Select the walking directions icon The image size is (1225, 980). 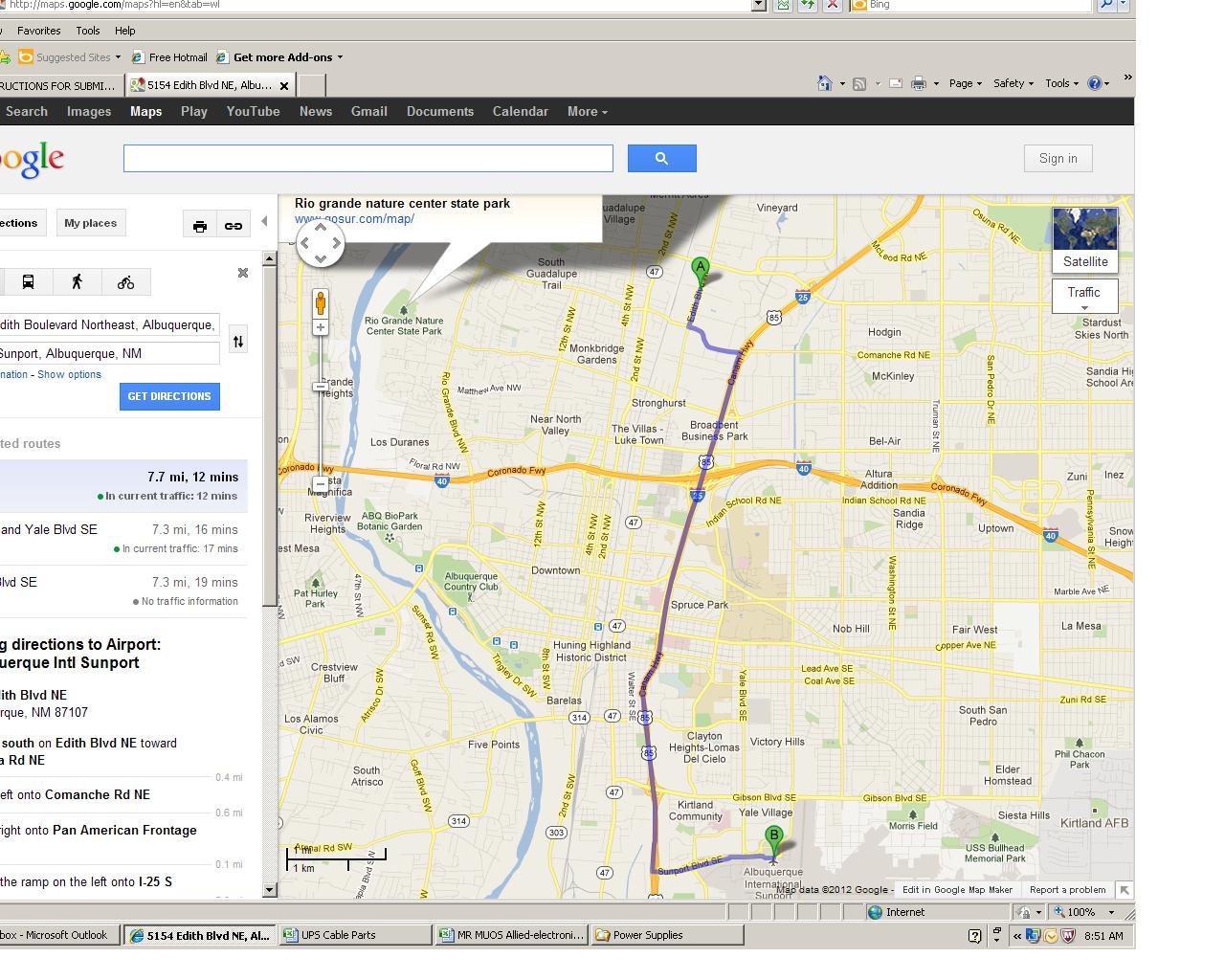click(x=77, y=281)
